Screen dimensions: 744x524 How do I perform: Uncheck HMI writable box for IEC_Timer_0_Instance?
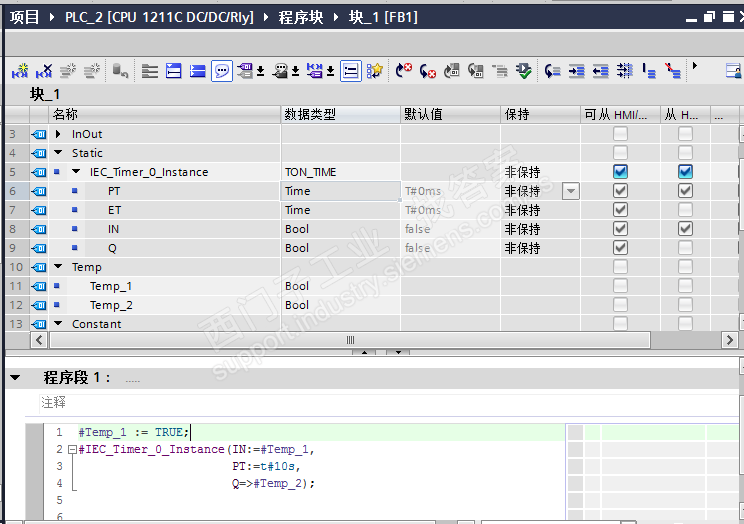point(685,171)
